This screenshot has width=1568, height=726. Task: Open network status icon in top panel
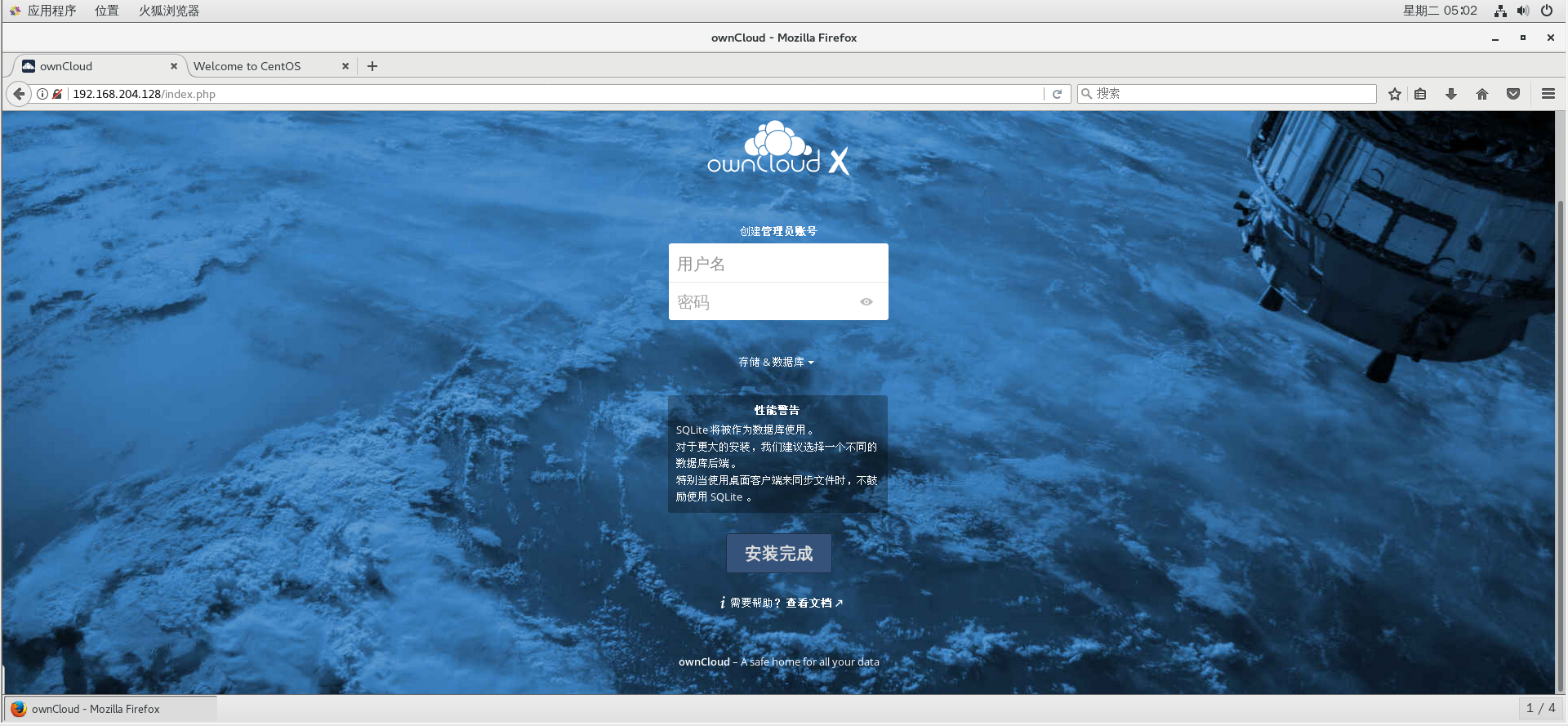1500,11
